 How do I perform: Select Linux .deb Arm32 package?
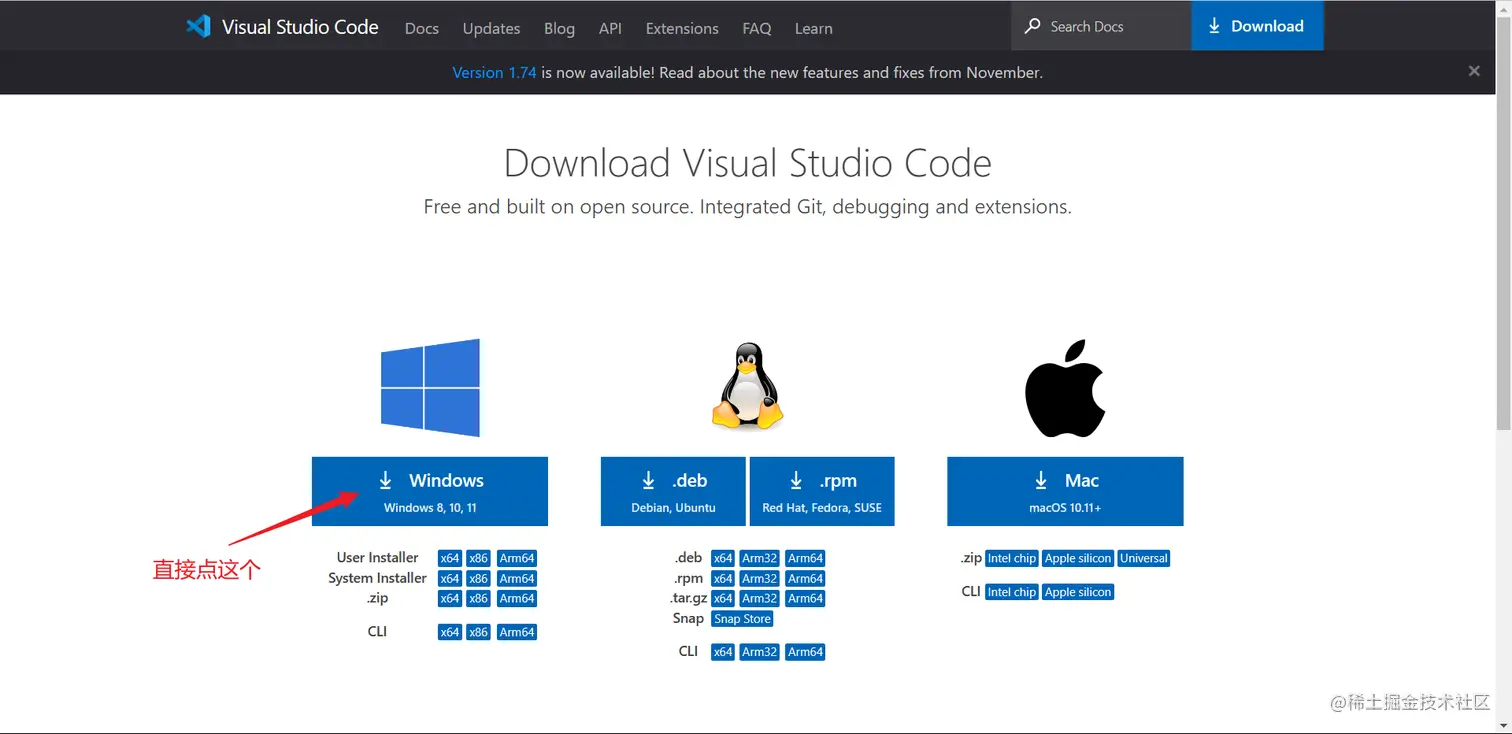pyautogui.click(x=760, y=558)
